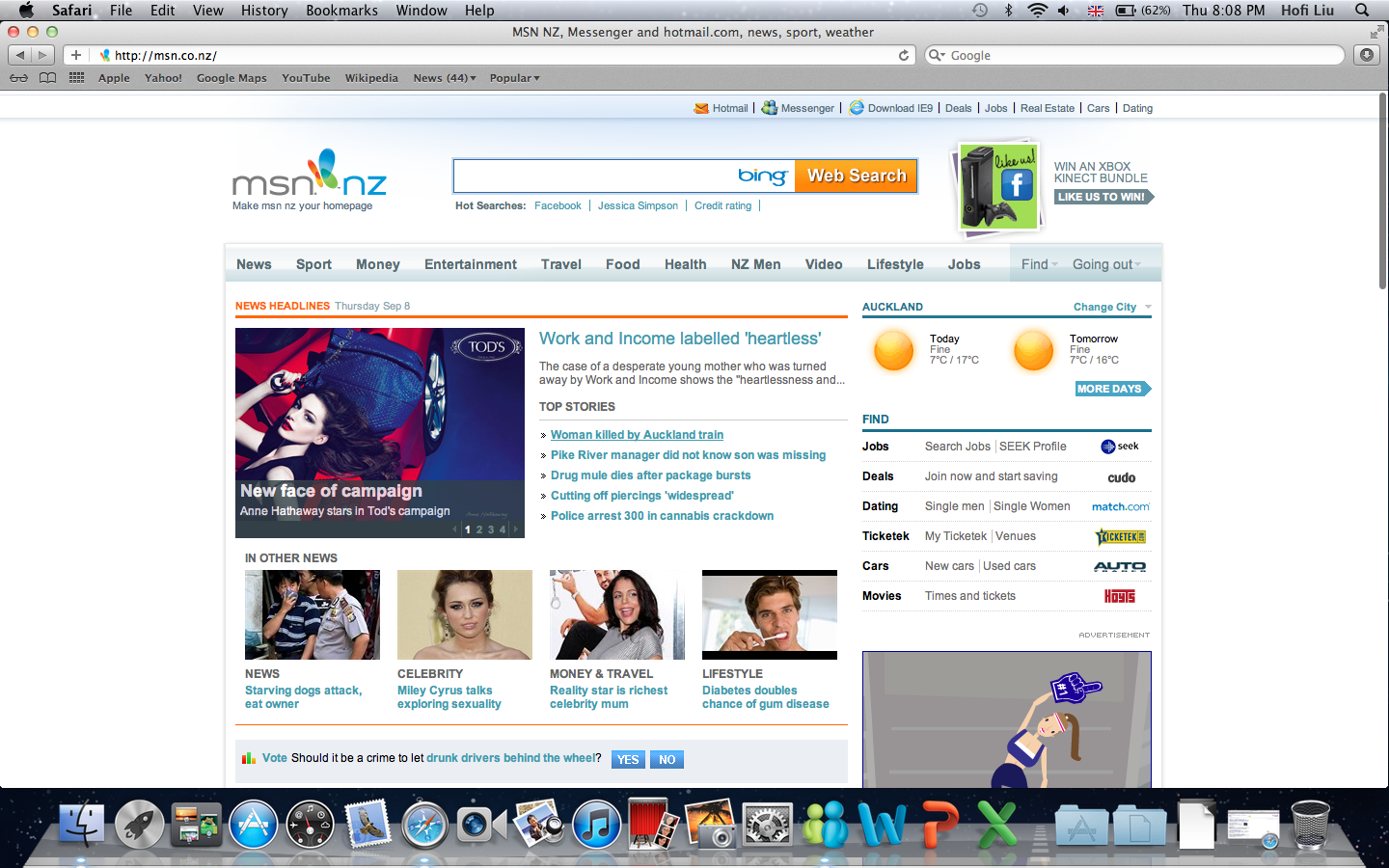Open the Find dropdown in navigation bar
The width and height of the screenshot is (1389, 868).
tap(1040, 264)
